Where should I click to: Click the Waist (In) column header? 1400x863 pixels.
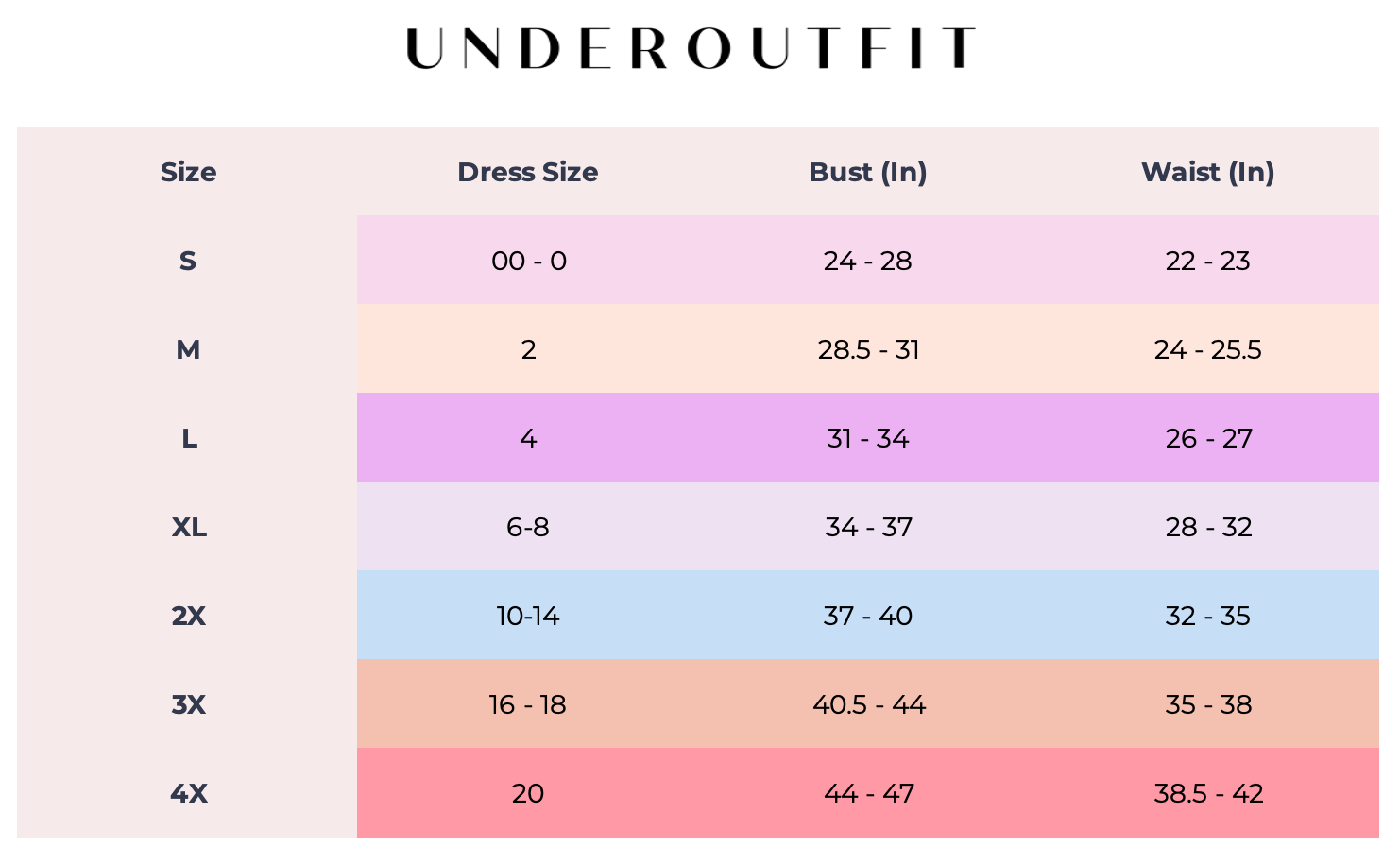coord(1207,172)
